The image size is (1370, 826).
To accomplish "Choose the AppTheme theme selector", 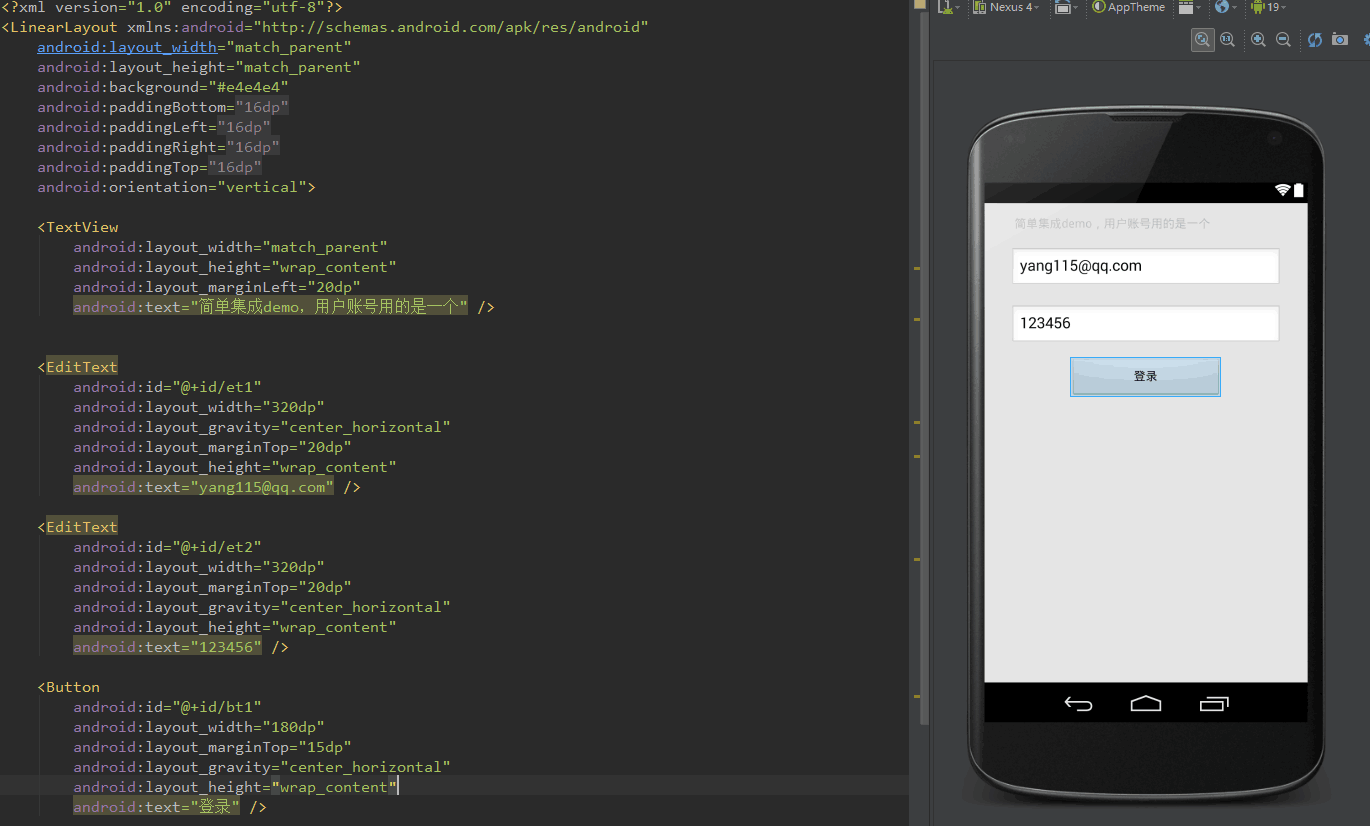I will click(1129, 7).
